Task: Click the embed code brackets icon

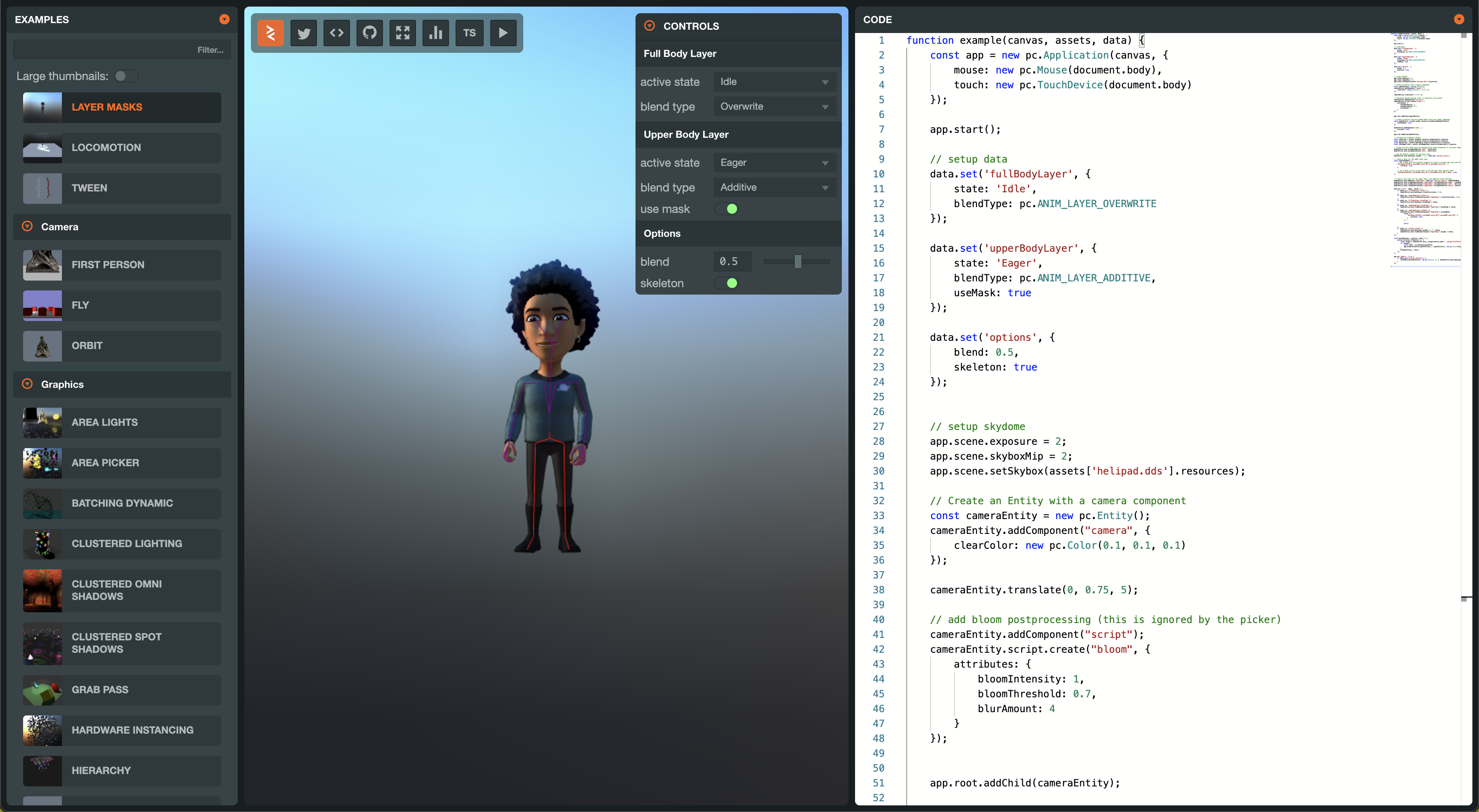Action: coord(337,33)
